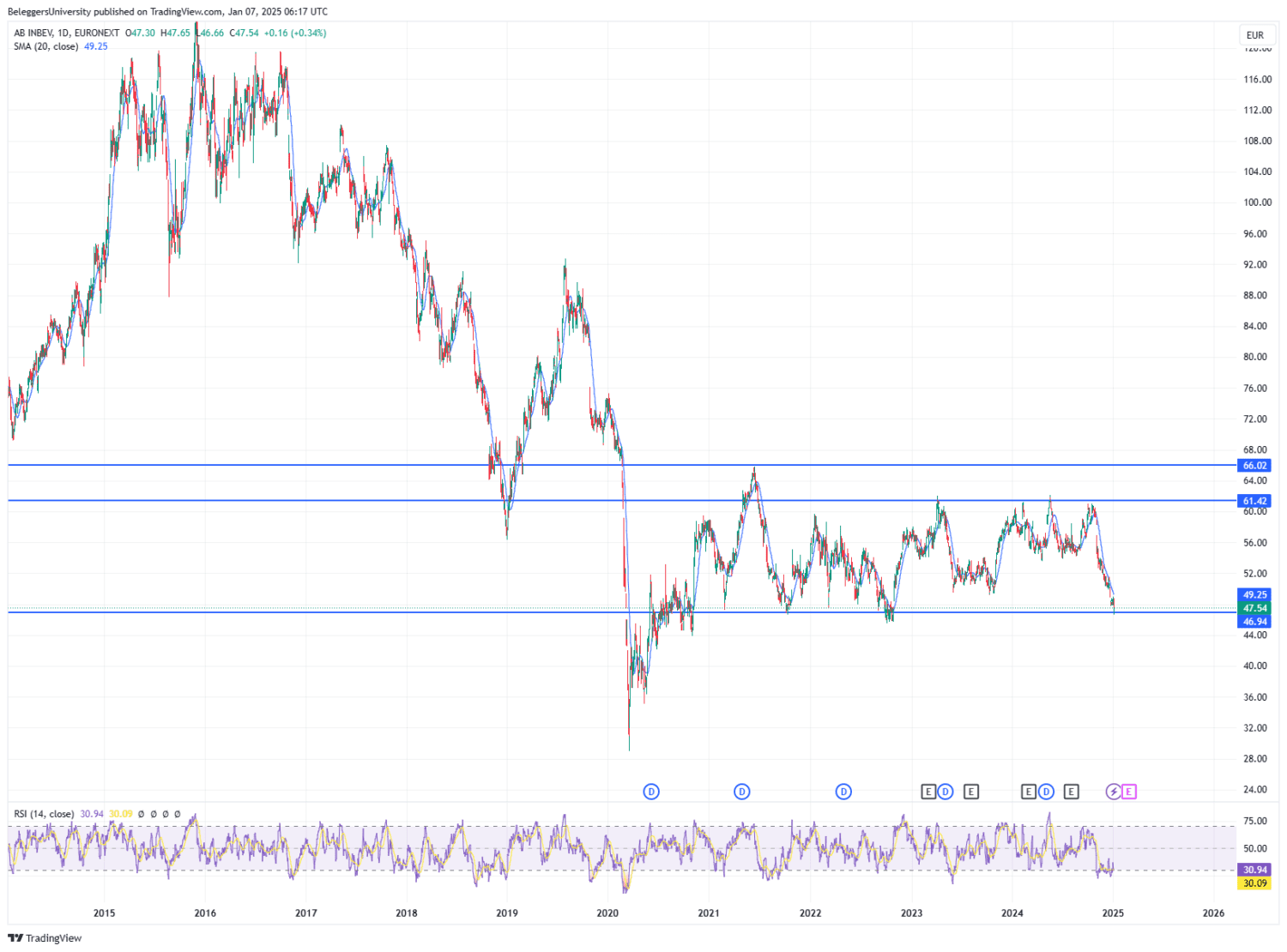Click the 2023 dividend marker between earnings icons
The height and width of the screenshot is (952, 1287).
[x=945, y=792]
